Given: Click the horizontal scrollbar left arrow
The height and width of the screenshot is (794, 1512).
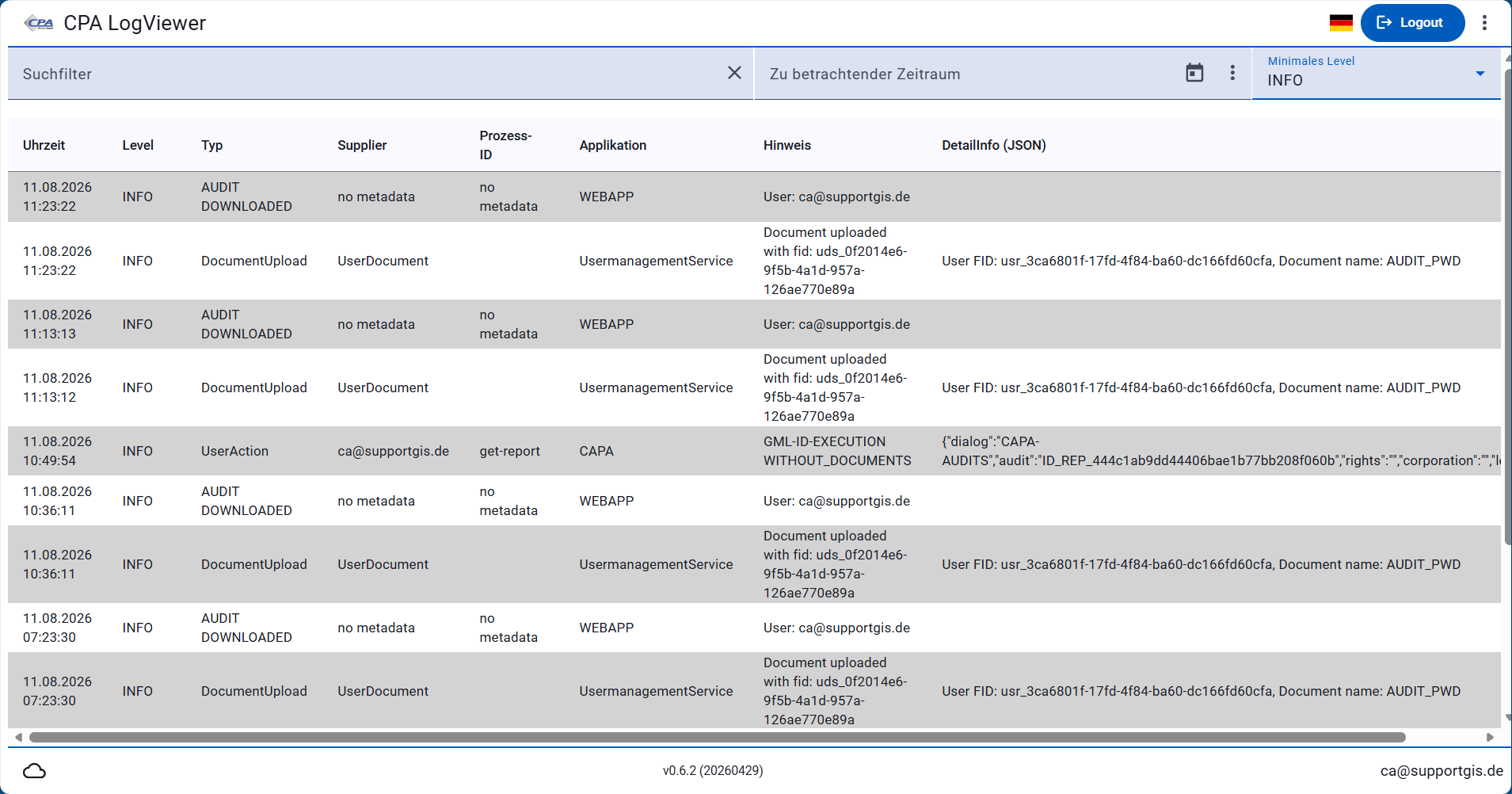Looking at the screenshot, I should coord(18,737).
